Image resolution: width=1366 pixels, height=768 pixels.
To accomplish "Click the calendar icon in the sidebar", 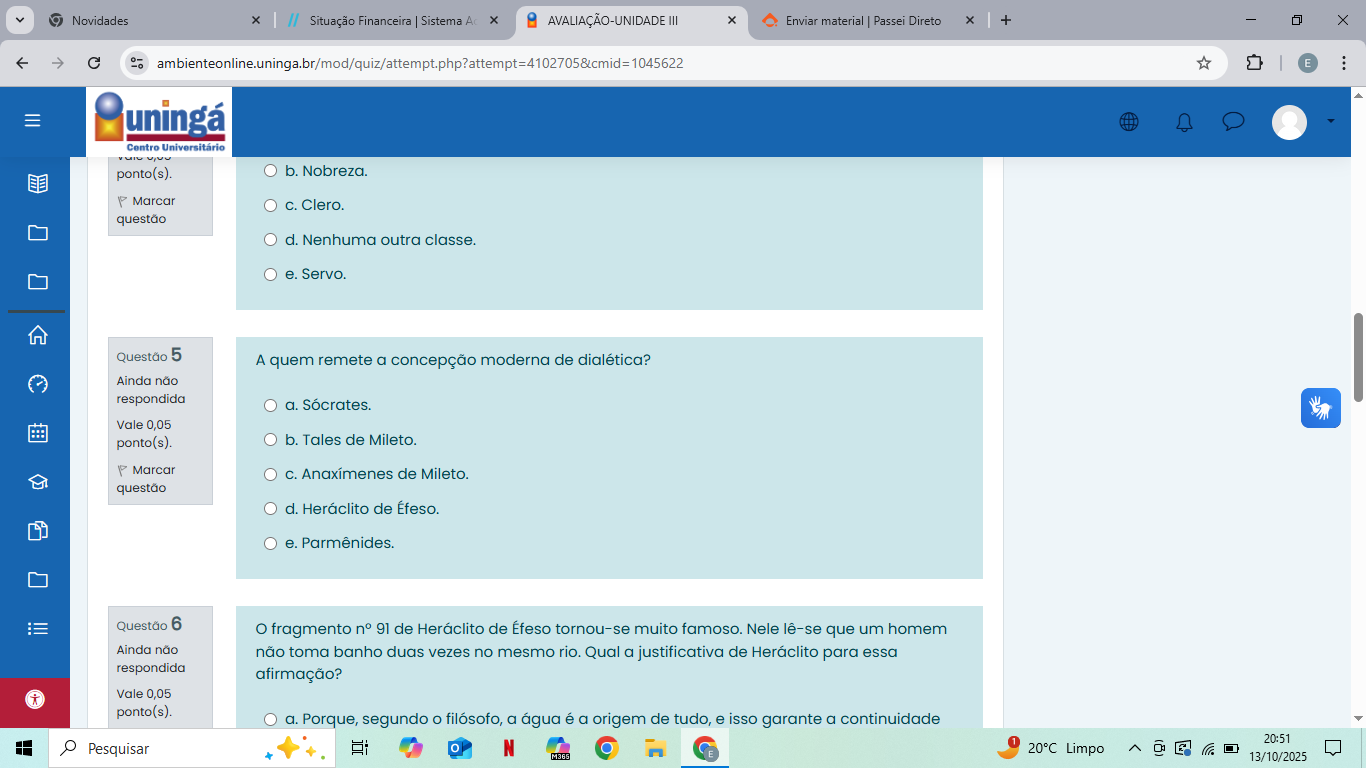I will 38,433.
